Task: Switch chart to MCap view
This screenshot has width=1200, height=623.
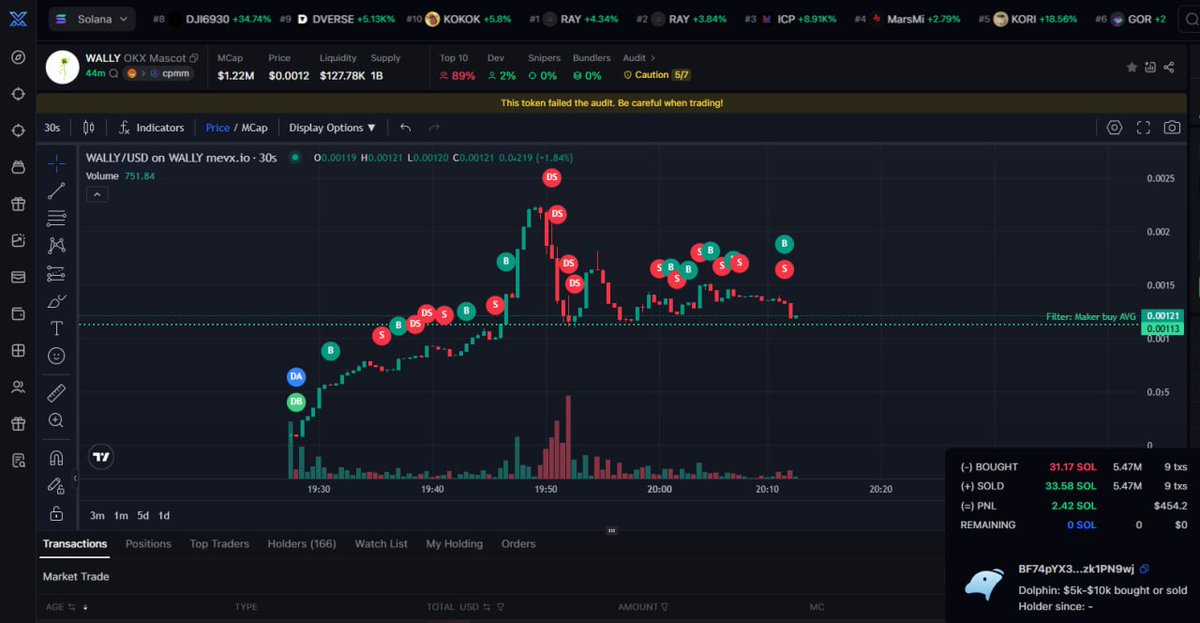Action: (x=254, y=128)
